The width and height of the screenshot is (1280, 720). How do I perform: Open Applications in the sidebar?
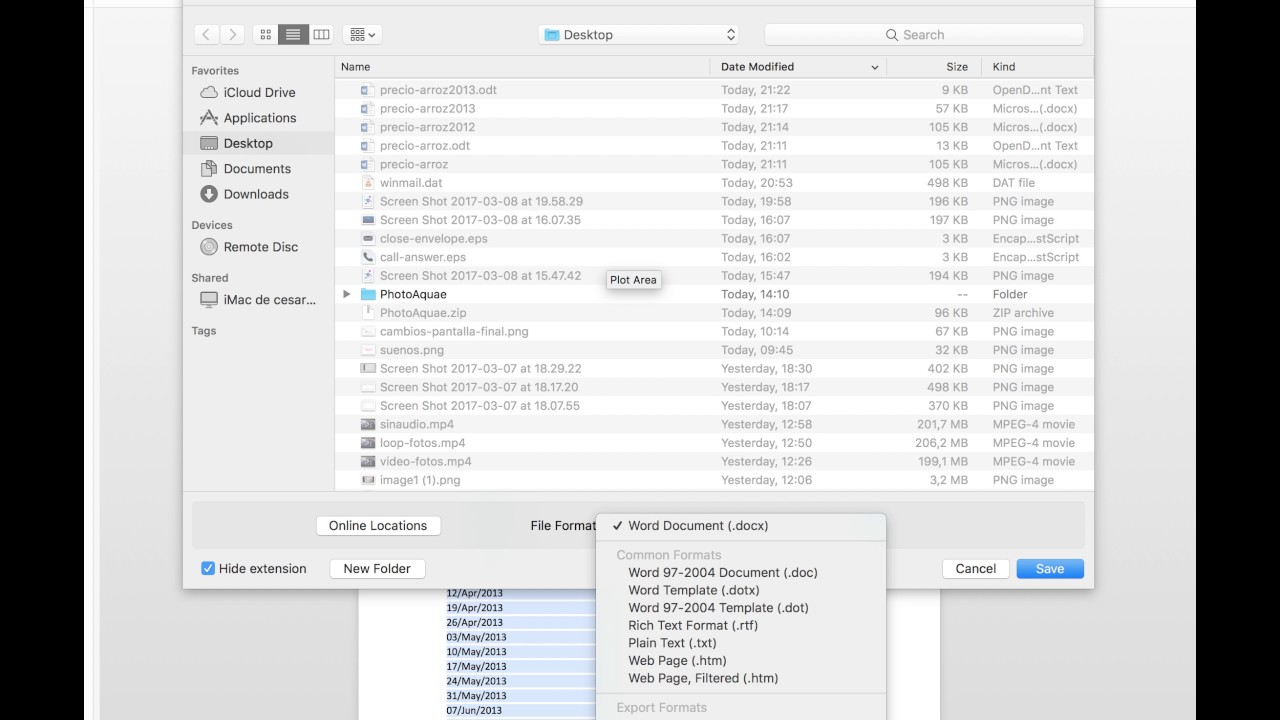click(x=260, y=118)
